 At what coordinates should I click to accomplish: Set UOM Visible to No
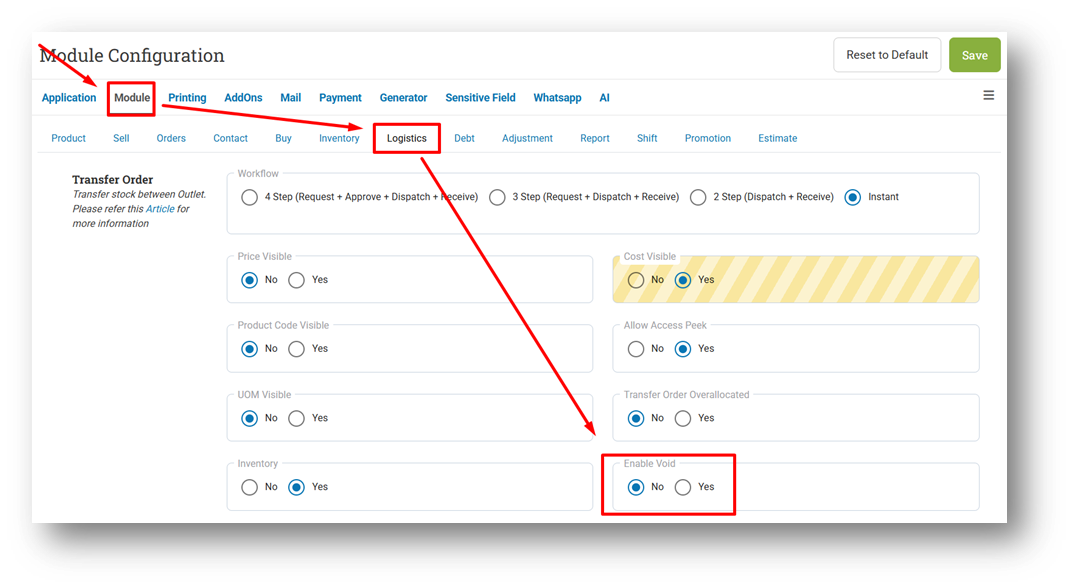click(x=250, y=418)
